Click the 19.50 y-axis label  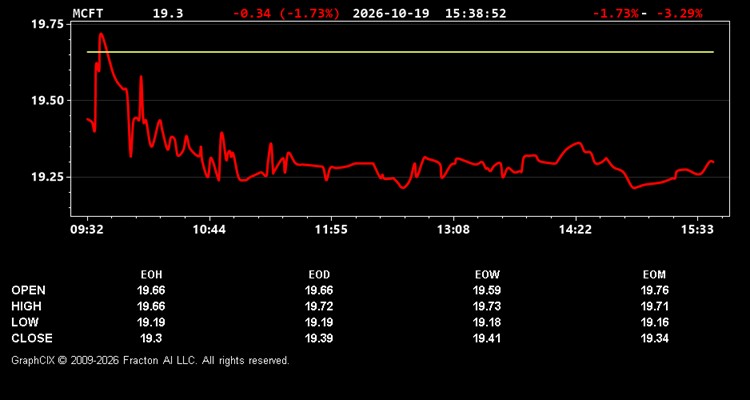(x=46, y=100)
